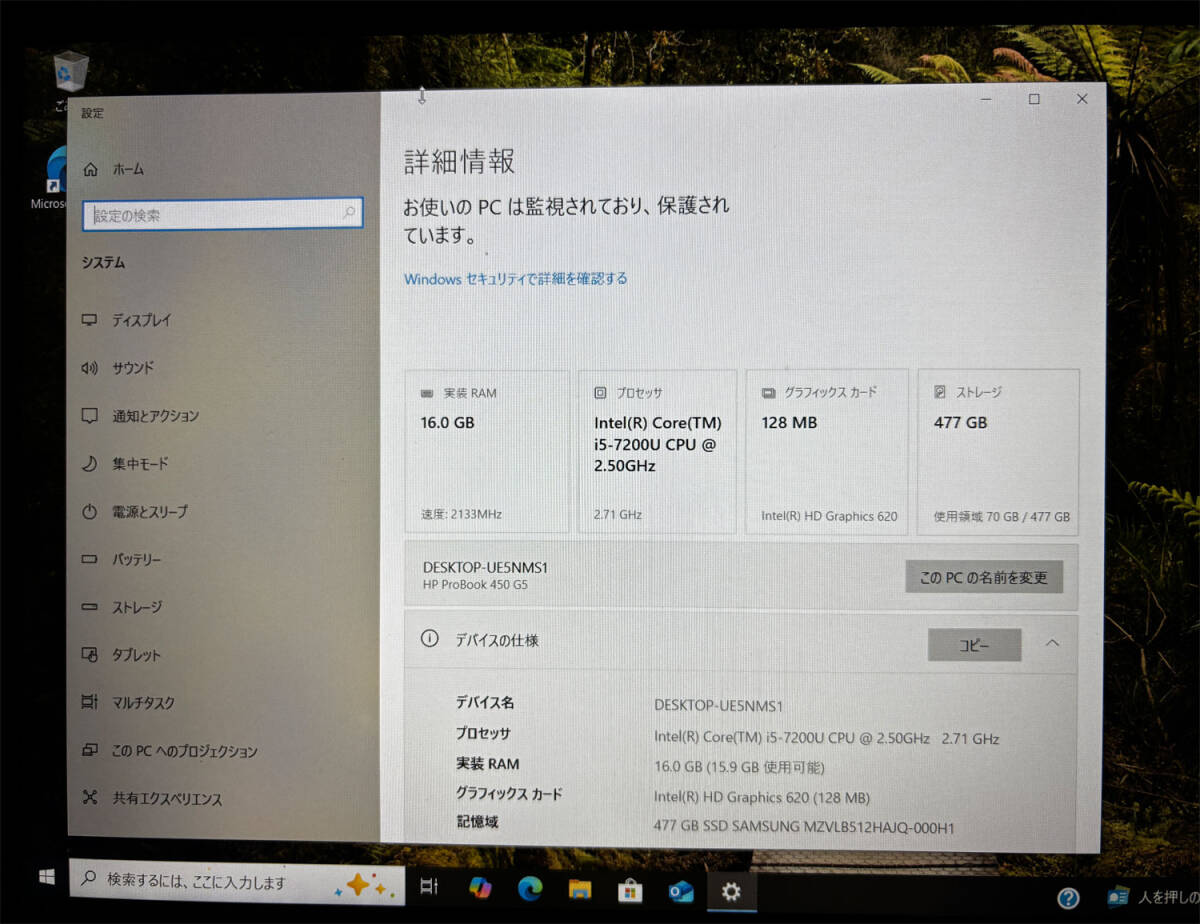Click the この PC の名前を変更 button
The image size is (1200, 924).
click(x=983, y=577)
